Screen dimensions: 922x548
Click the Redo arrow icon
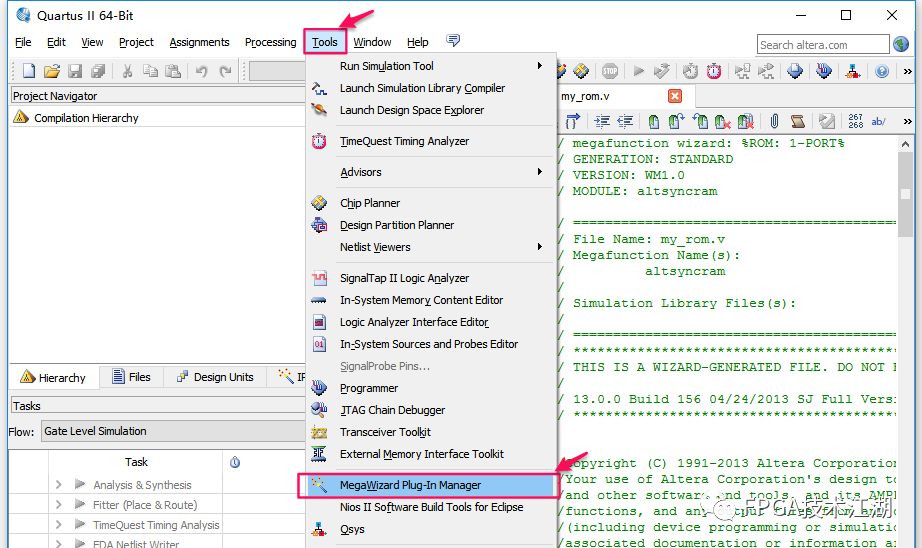pyautogui.click(x=225, y=71)
